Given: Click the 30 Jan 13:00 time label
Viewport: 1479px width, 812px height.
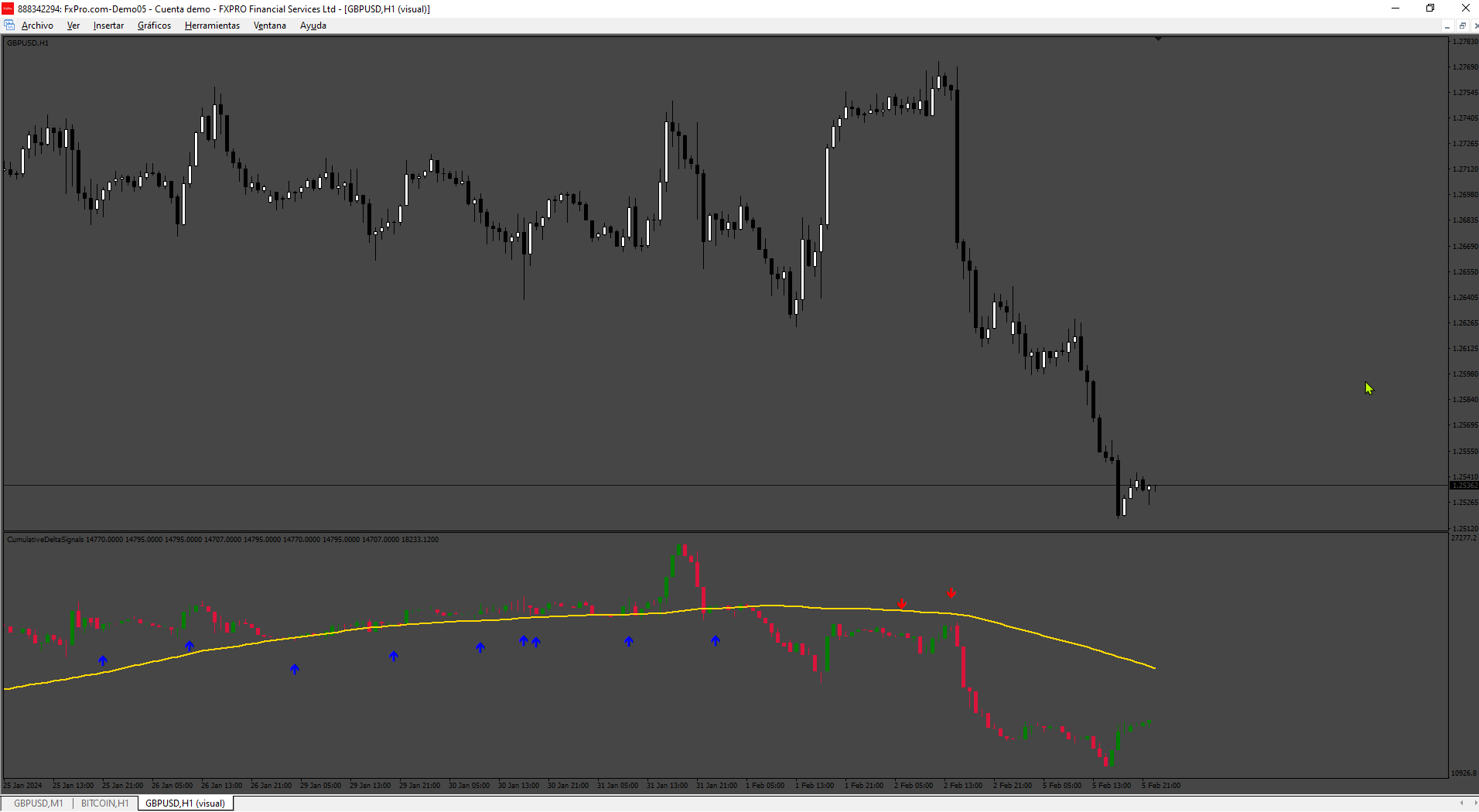Looking at the screenshot, I should (518, 786).
